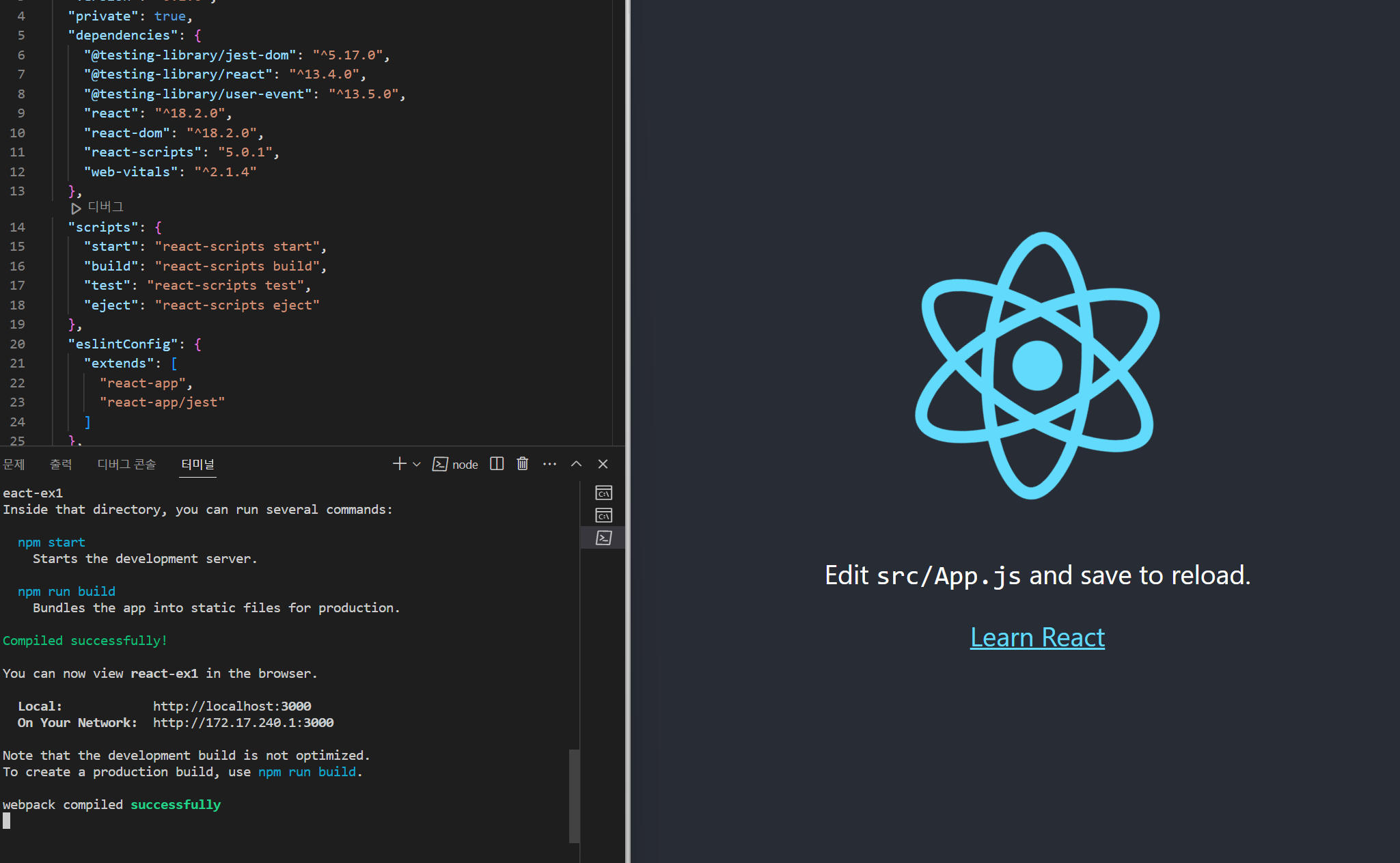Image resolution: width=1400 pixels, height=863 pixels.
Task: Split the terminal pane
Action: tap(497, 464)
